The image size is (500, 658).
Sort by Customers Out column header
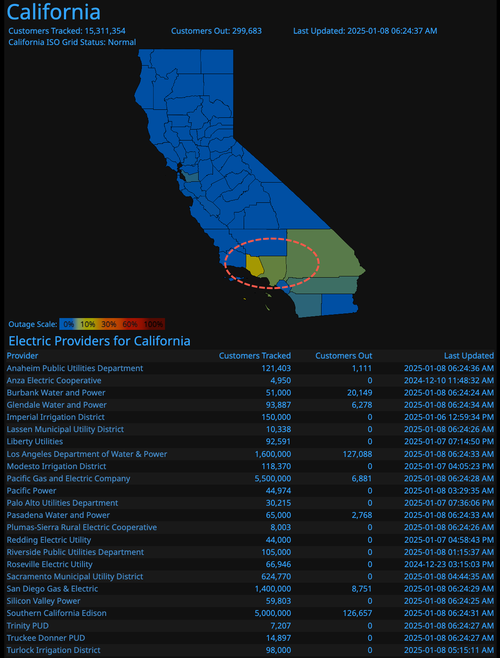344,356
